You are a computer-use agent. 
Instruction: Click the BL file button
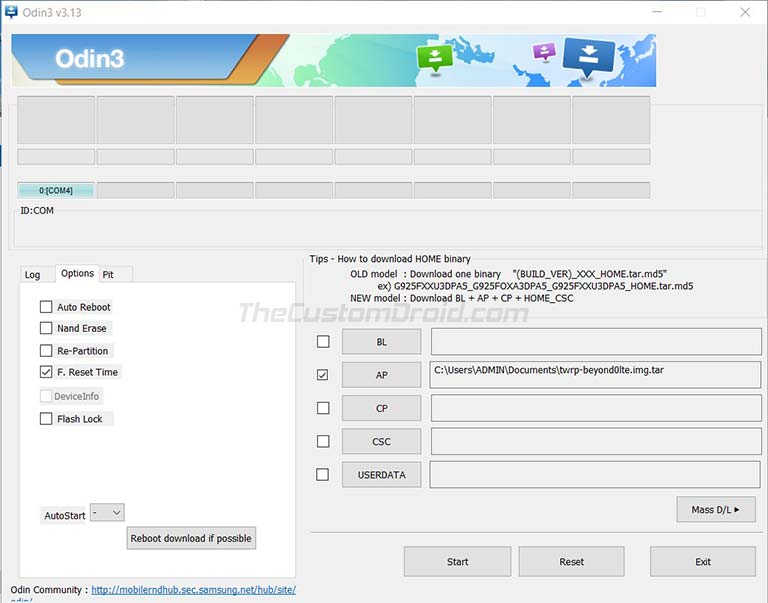click(x=382, y=342)
